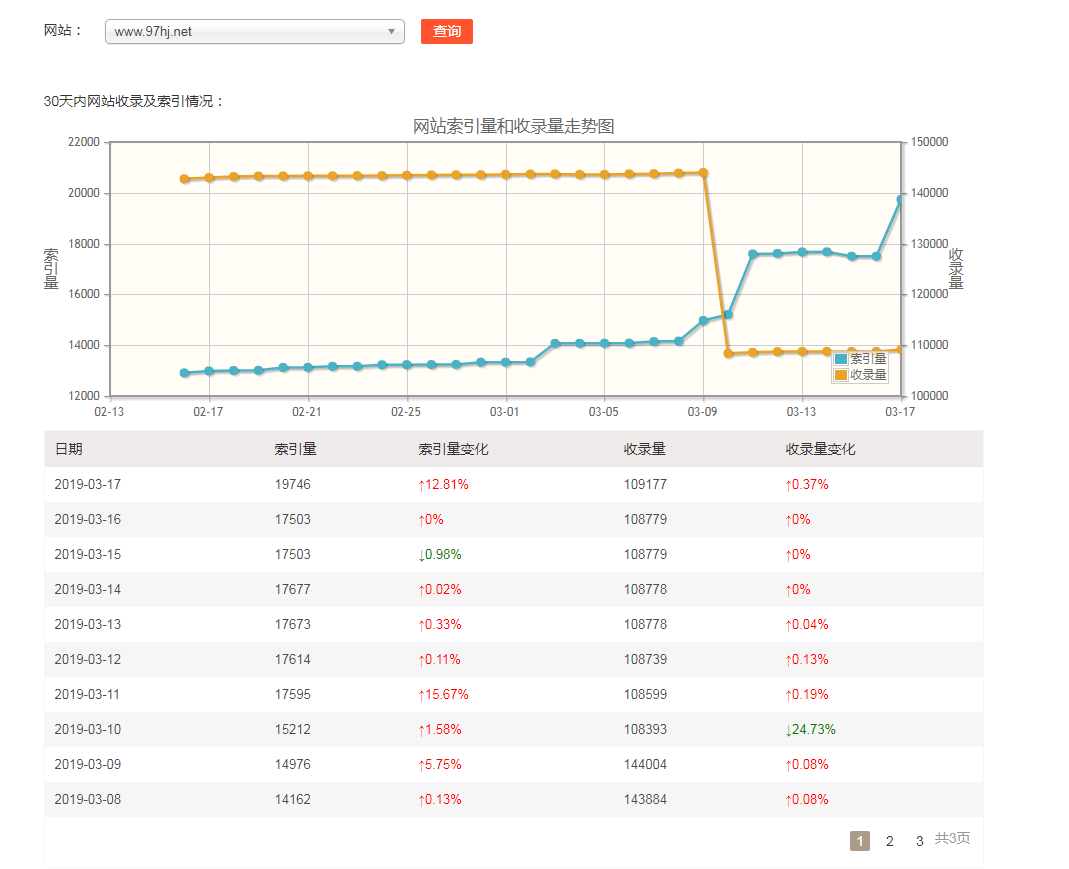1069x869 pixels.
Task: Click the 30天内网站收录及索引情况 heading
Action: pyautogui.click(x=134, y=102)
